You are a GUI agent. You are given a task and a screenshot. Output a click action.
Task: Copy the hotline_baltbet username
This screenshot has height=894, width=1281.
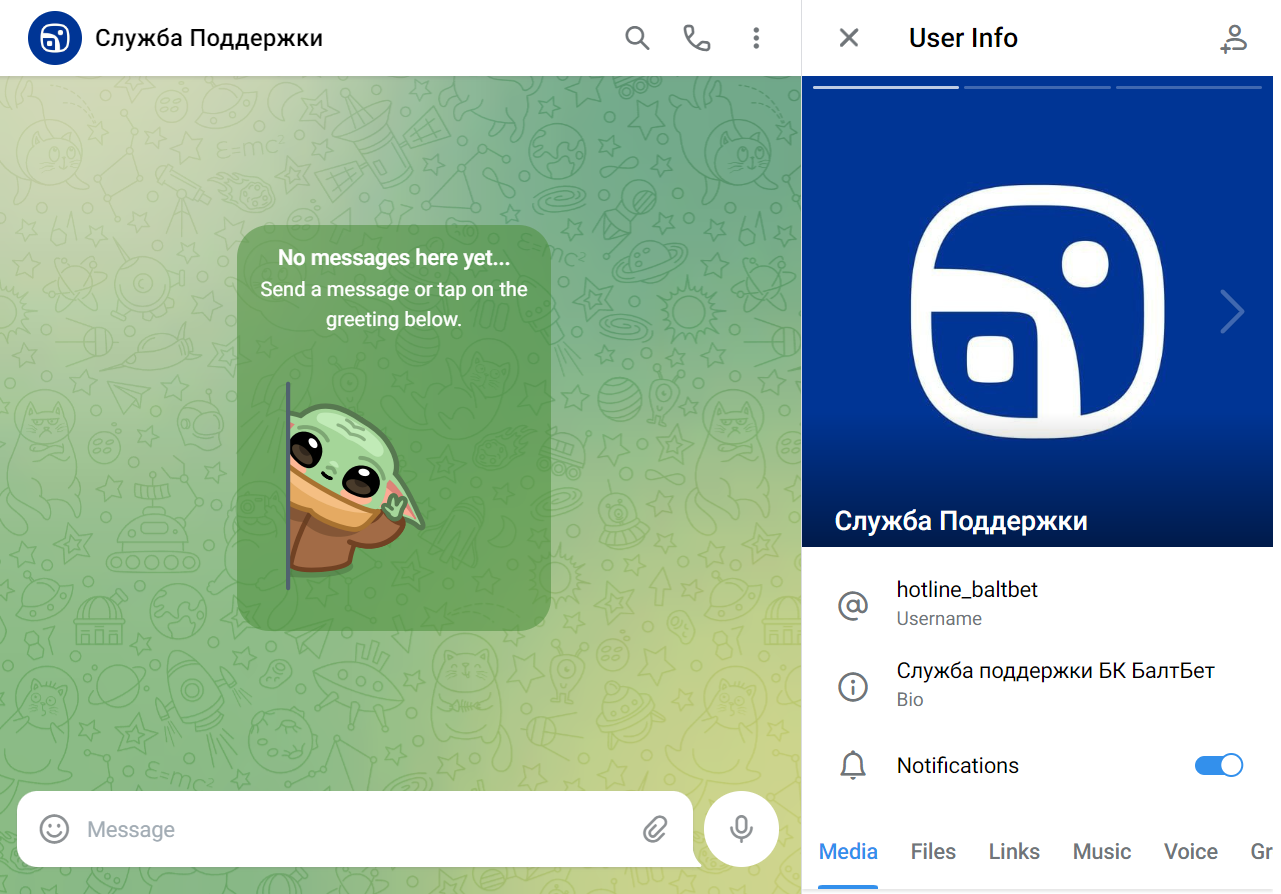coord(967,590)
